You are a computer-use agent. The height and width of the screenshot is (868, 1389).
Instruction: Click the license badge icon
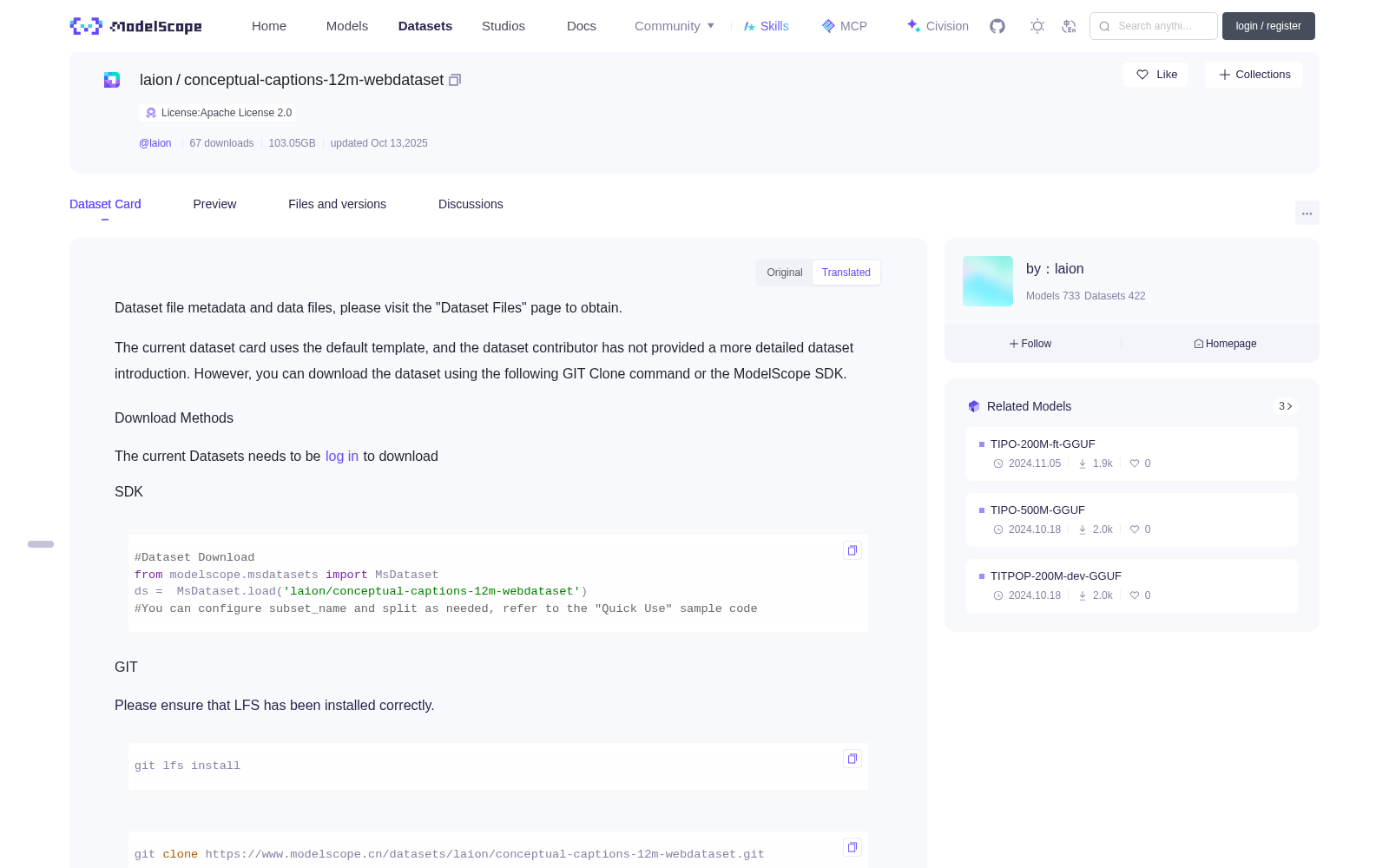pyautogui.click(x=151, y=113)
